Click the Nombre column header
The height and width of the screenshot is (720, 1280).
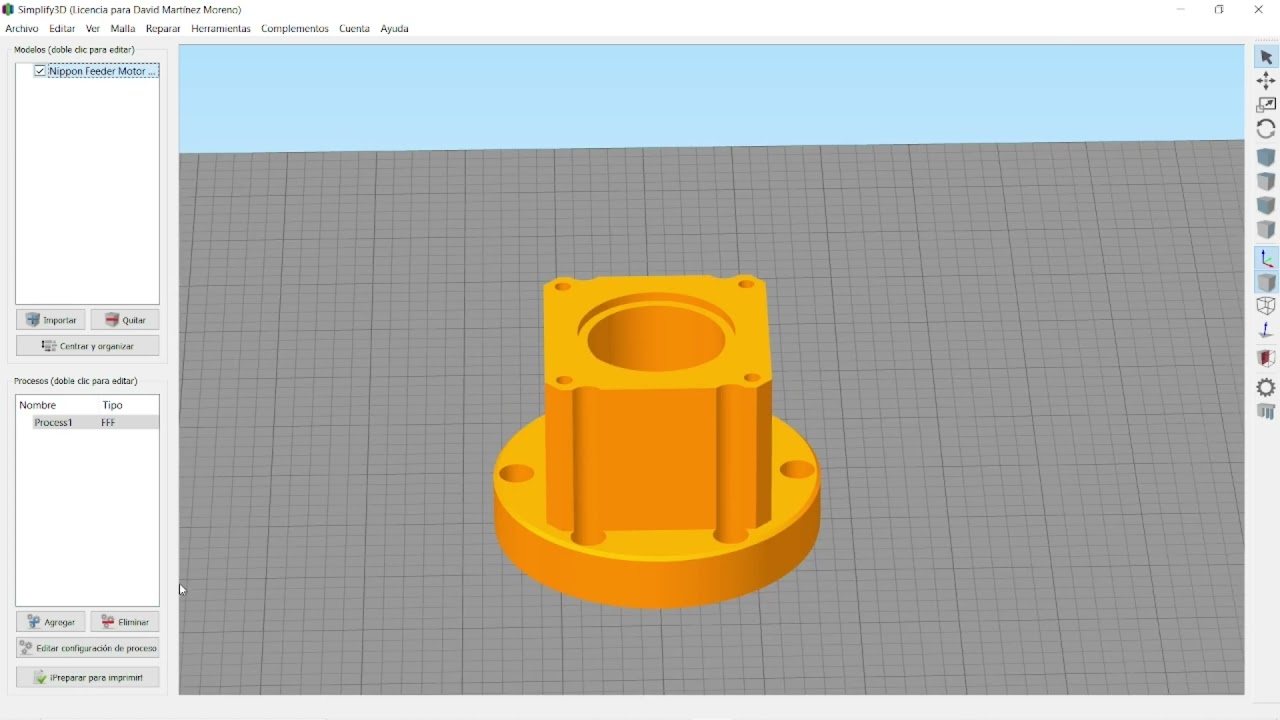tap(38, 406)
